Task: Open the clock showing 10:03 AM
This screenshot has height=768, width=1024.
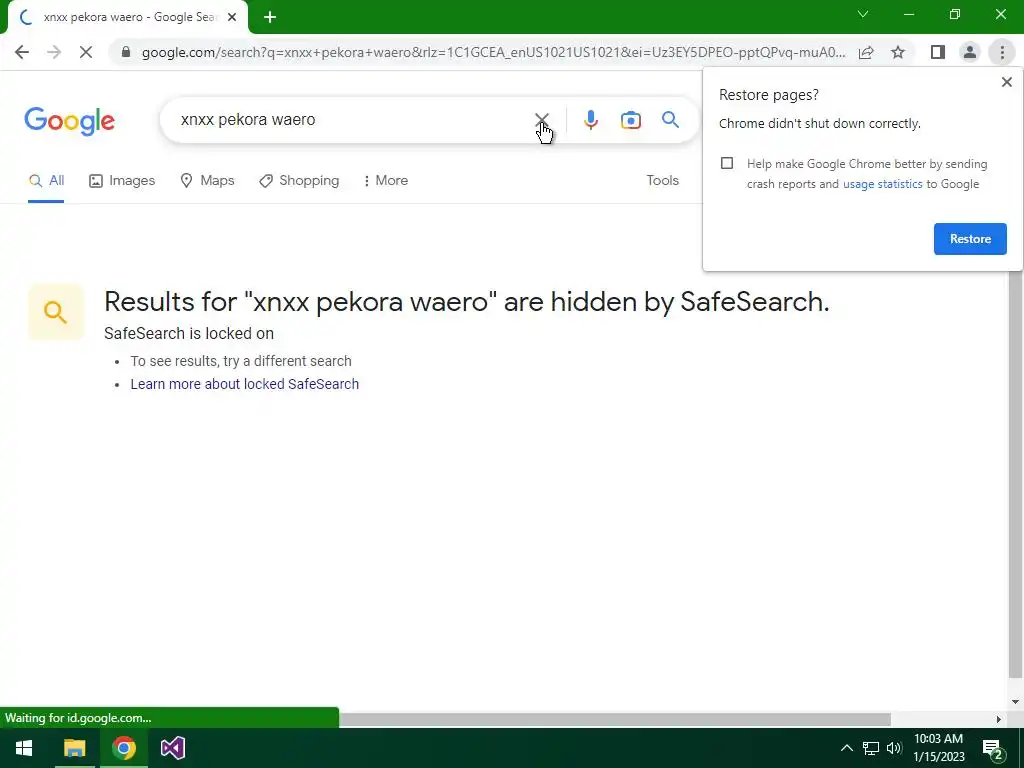Action: pos(938,748)
